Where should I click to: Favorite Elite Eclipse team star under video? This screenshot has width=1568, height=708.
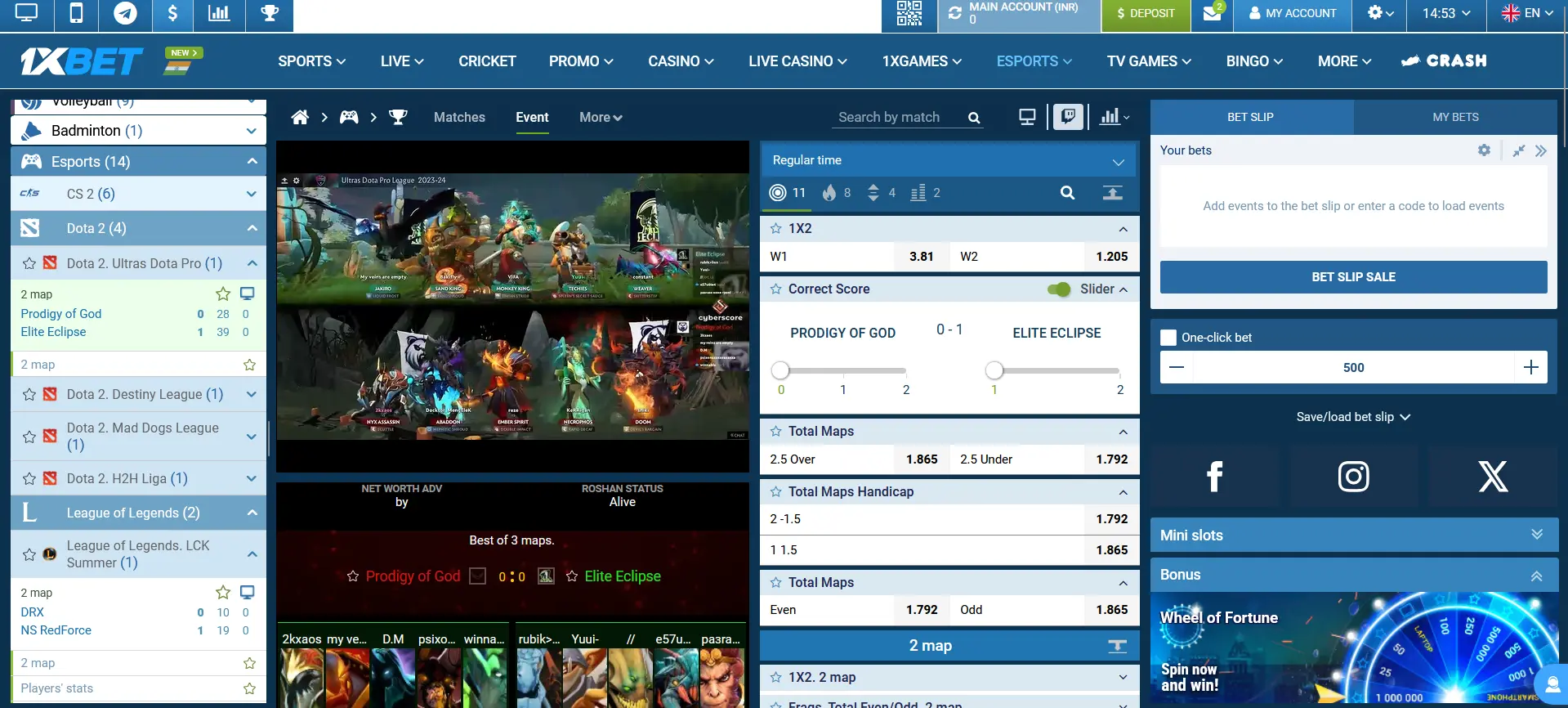572,576
